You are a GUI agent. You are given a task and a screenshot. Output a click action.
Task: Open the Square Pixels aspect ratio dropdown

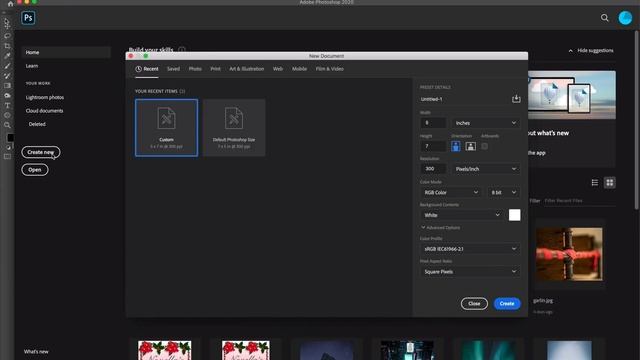[x=470, y=272]
